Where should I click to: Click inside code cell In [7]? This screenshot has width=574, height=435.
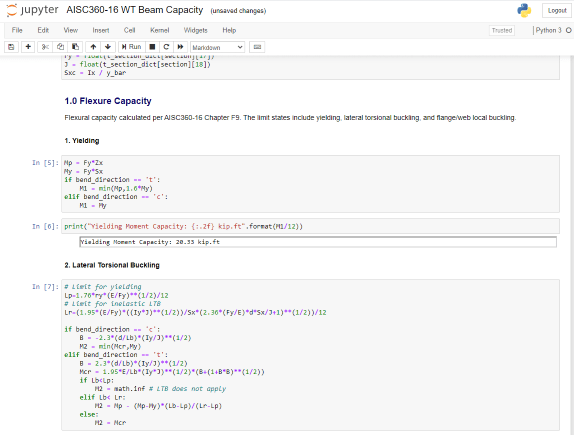pyautogui.click(x=310, y=355)
